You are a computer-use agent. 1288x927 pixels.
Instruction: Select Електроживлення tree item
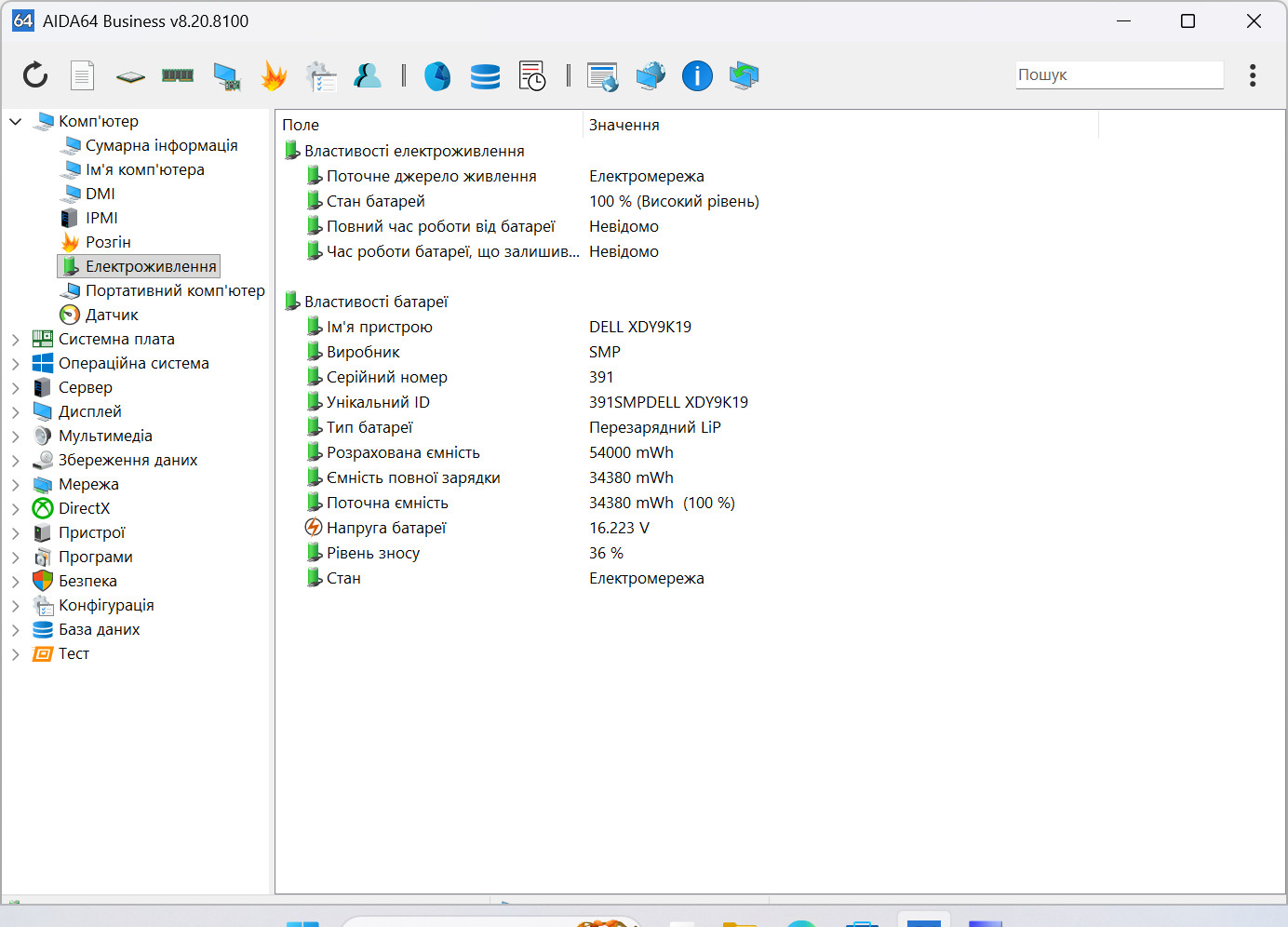(139, 266)
